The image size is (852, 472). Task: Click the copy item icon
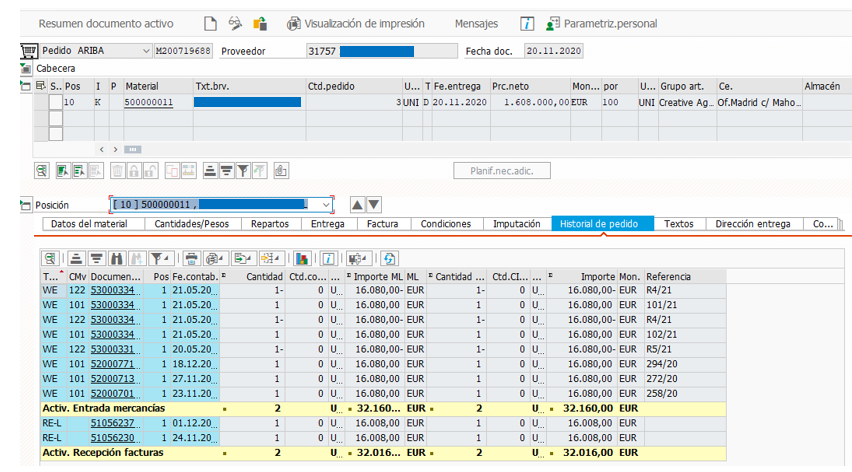[172, 171]
